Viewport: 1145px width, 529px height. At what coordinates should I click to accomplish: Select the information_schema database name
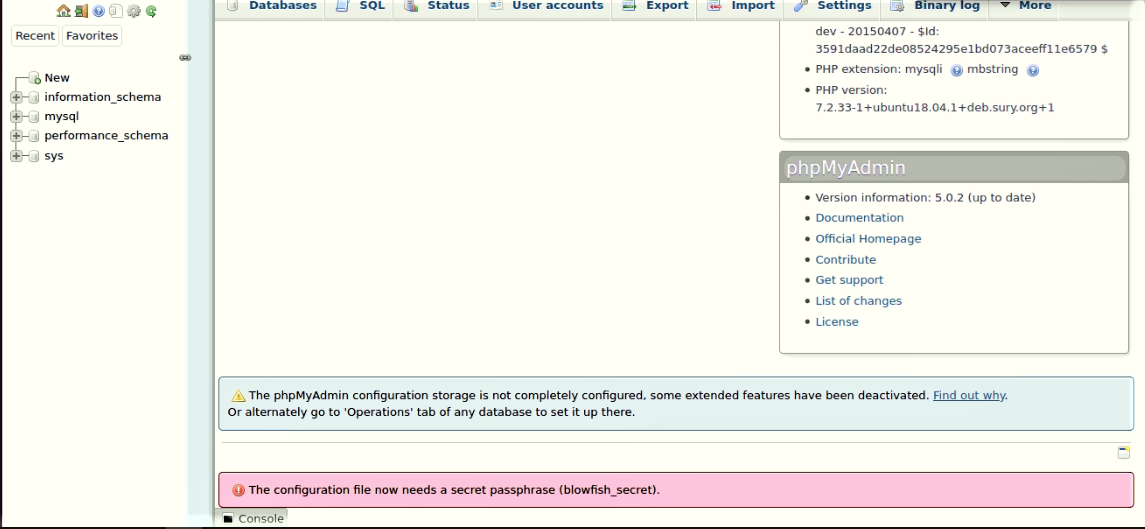tap(103, 97)
